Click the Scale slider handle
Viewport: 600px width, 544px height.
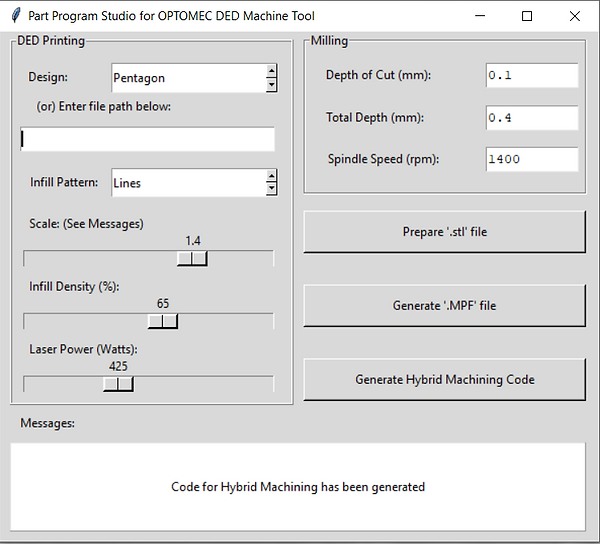point(192,259)
